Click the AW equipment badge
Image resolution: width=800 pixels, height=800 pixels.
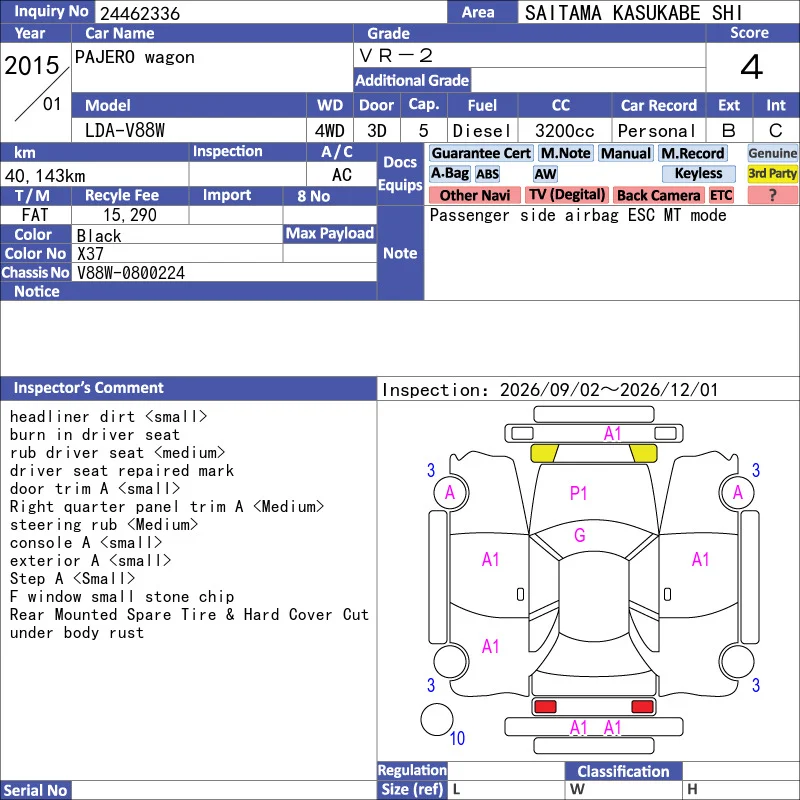(545, 174)
